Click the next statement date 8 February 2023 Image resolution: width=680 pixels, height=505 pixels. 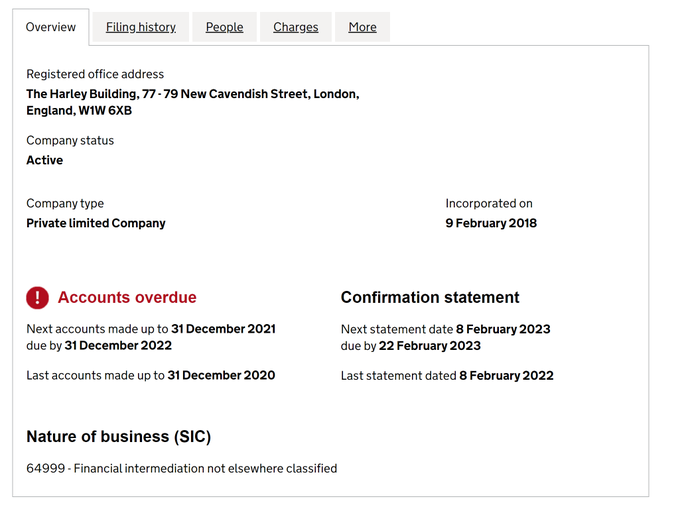503,329
